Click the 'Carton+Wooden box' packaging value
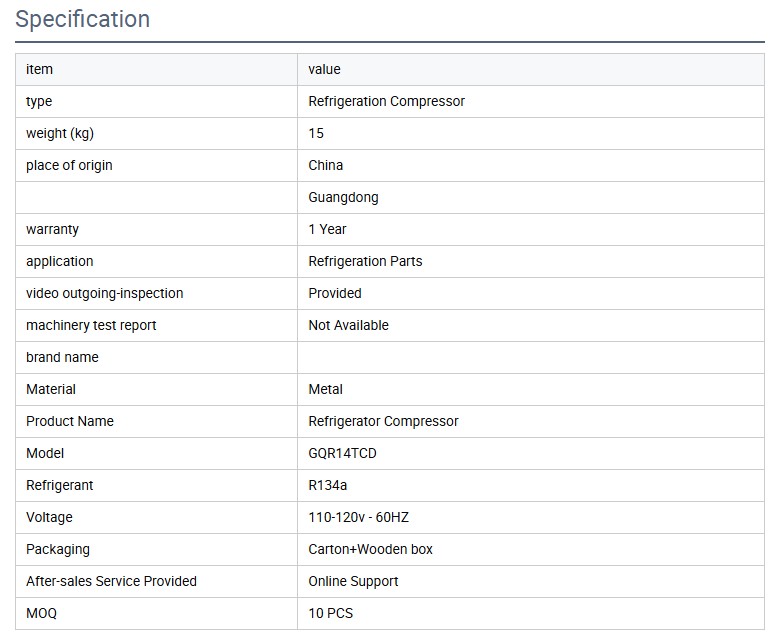Image resolution: width=776 pixels, height=640 pixels. (x=370, y=549)
